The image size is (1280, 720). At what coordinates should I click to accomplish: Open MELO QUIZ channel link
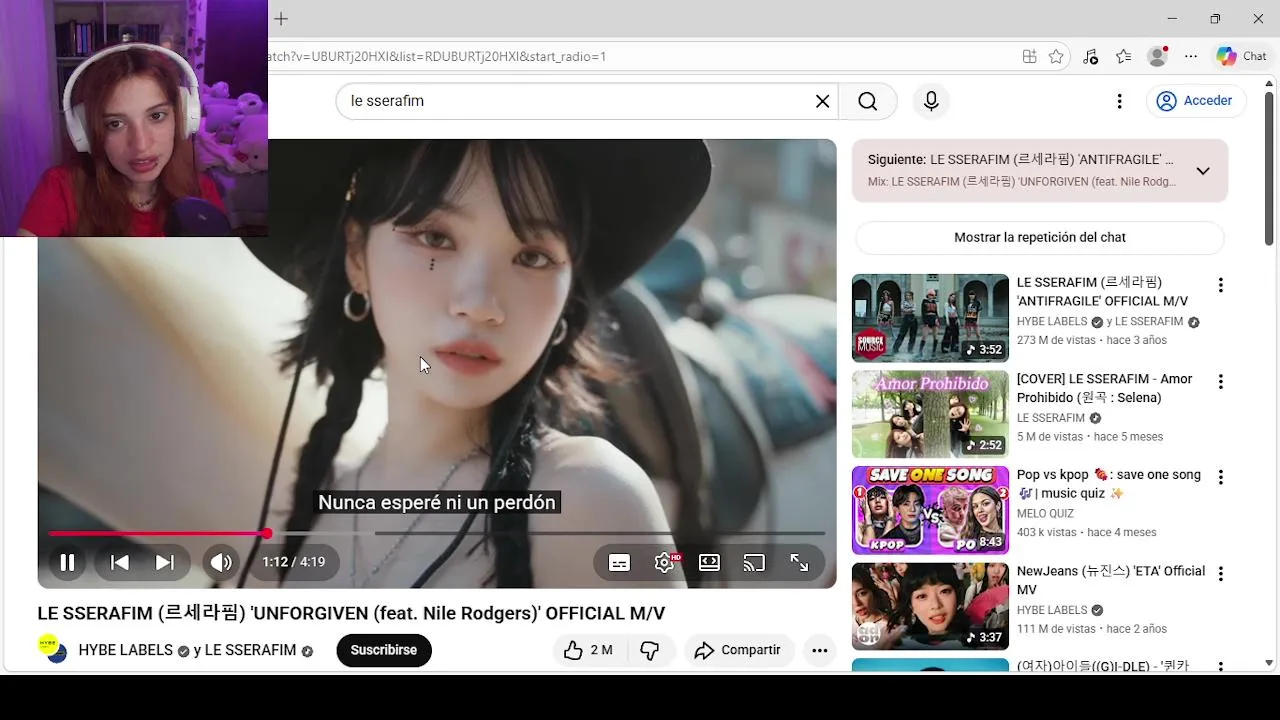point(1045,514)
